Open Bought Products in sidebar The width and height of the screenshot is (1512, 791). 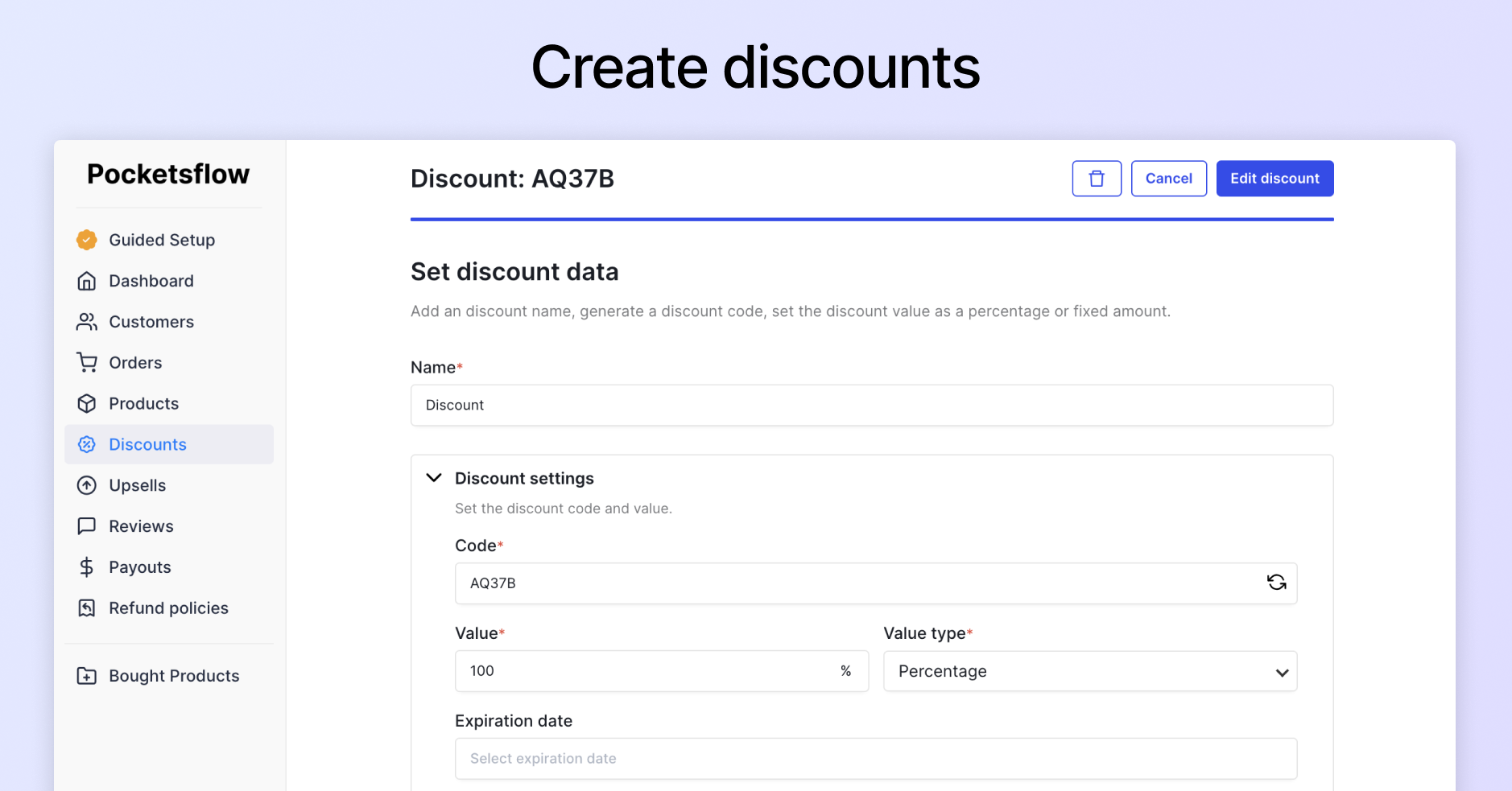159,676
